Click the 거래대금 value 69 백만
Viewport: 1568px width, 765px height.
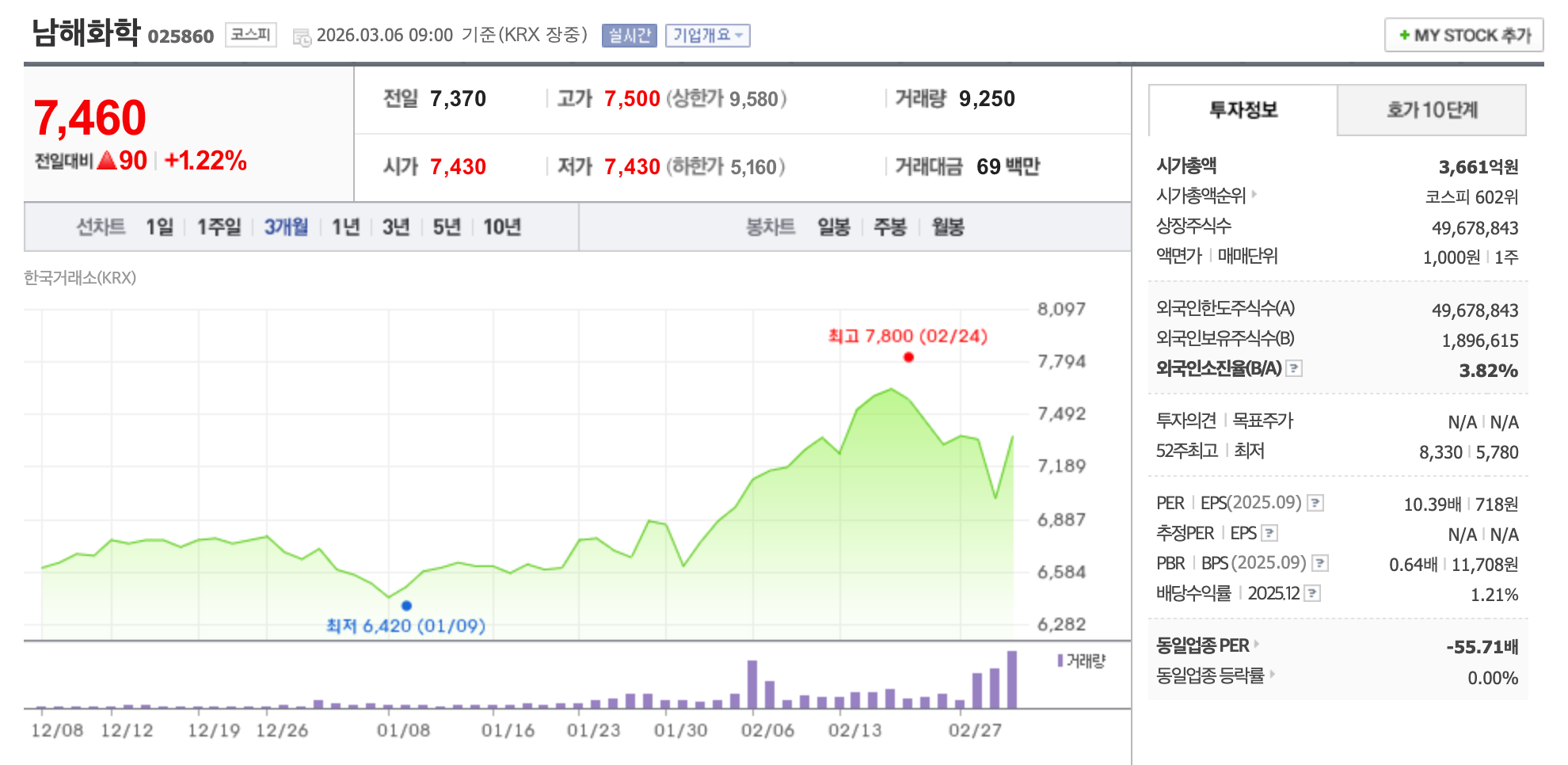(1008, 167)
